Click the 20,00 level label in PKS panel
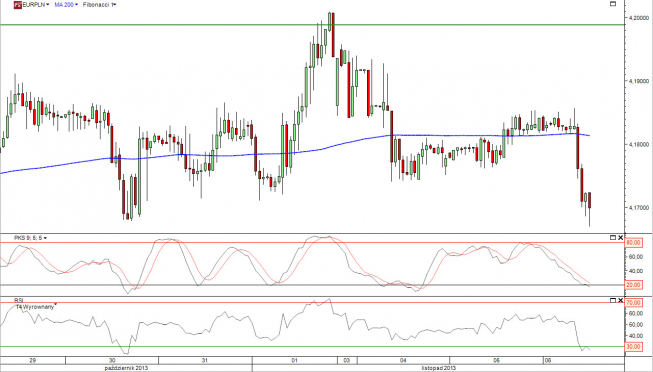The image size is (653, 372). click(x=634, y=285)
